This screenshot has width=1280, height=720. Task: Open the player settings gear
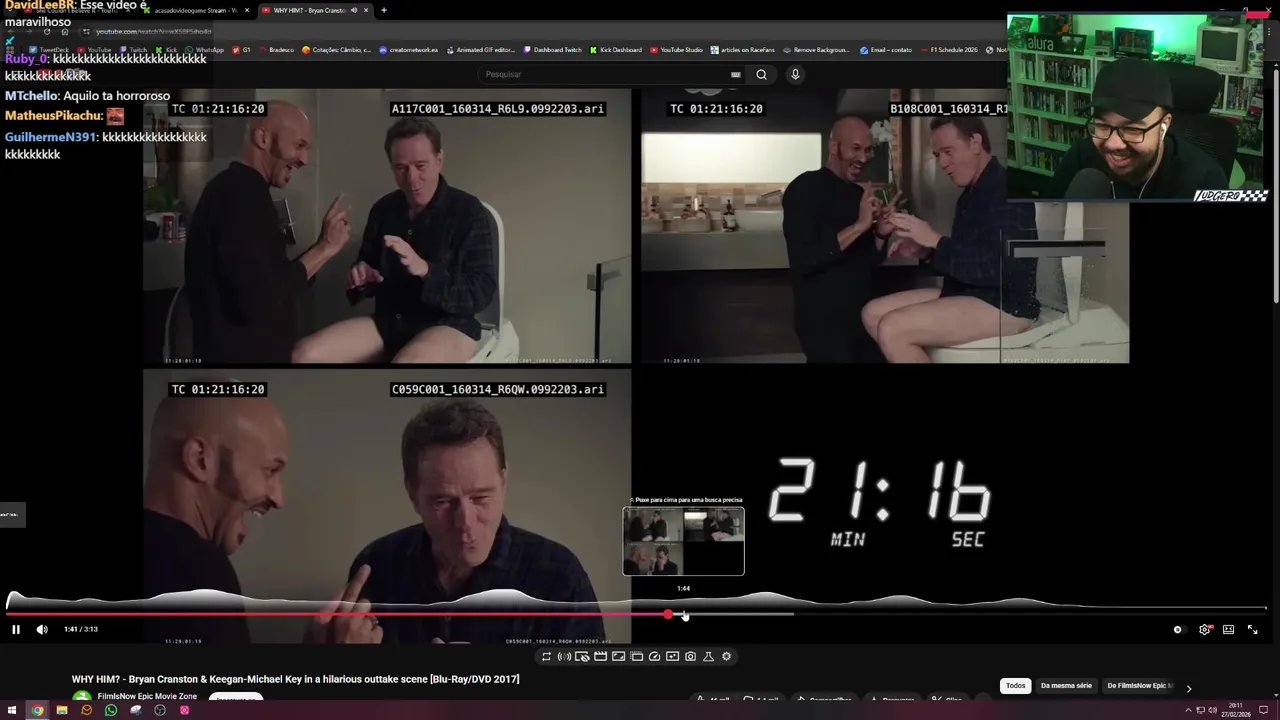[1205, 629]
